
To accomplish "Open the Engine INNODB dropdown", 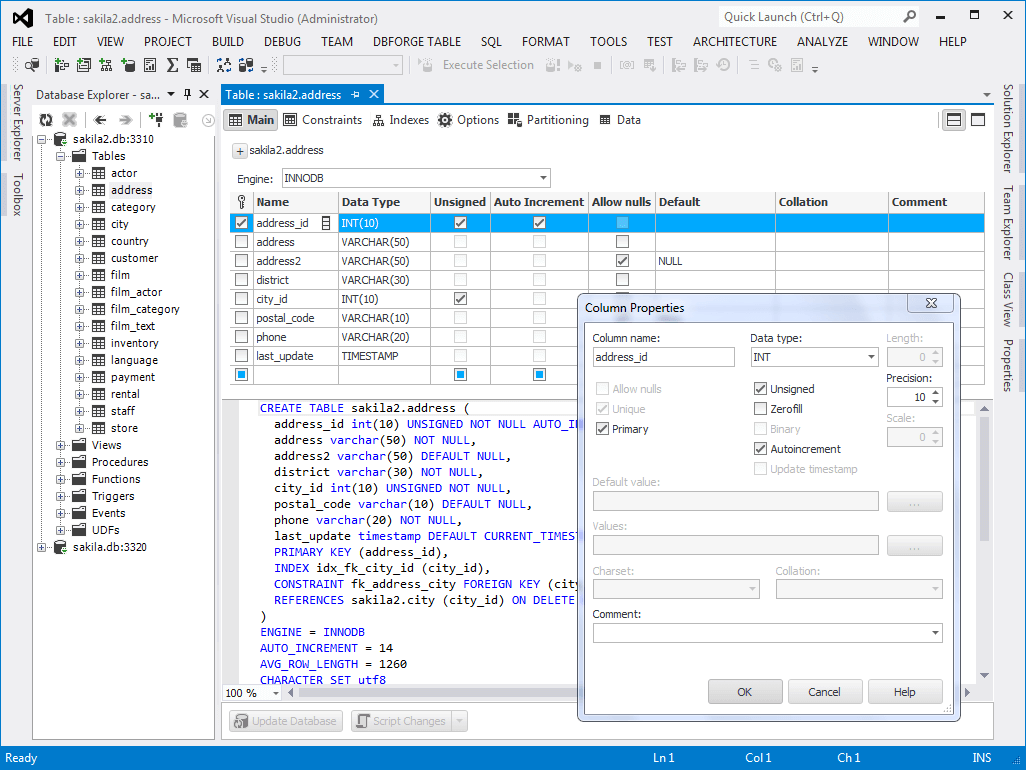I will (x=543, y=178).
